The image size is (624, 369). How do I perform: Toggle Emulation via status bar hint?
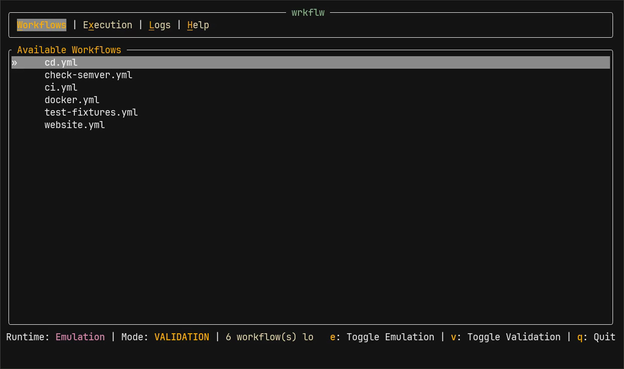point(382,337)
